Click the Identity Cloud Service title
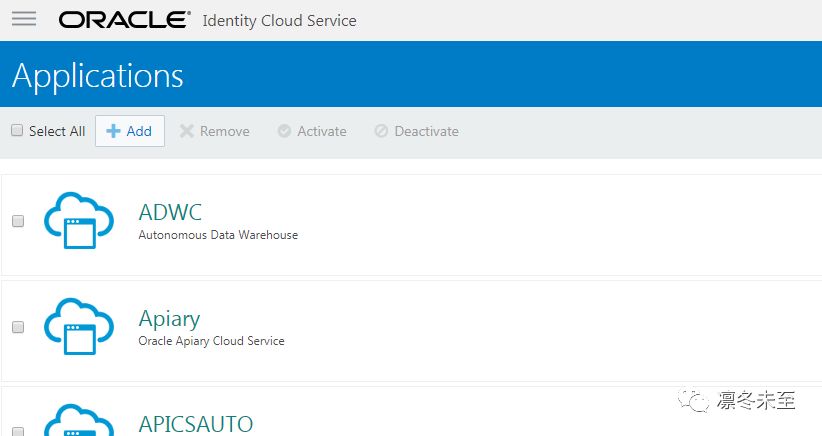This screenshot has width=822, height=436. [x=279, y=20]
